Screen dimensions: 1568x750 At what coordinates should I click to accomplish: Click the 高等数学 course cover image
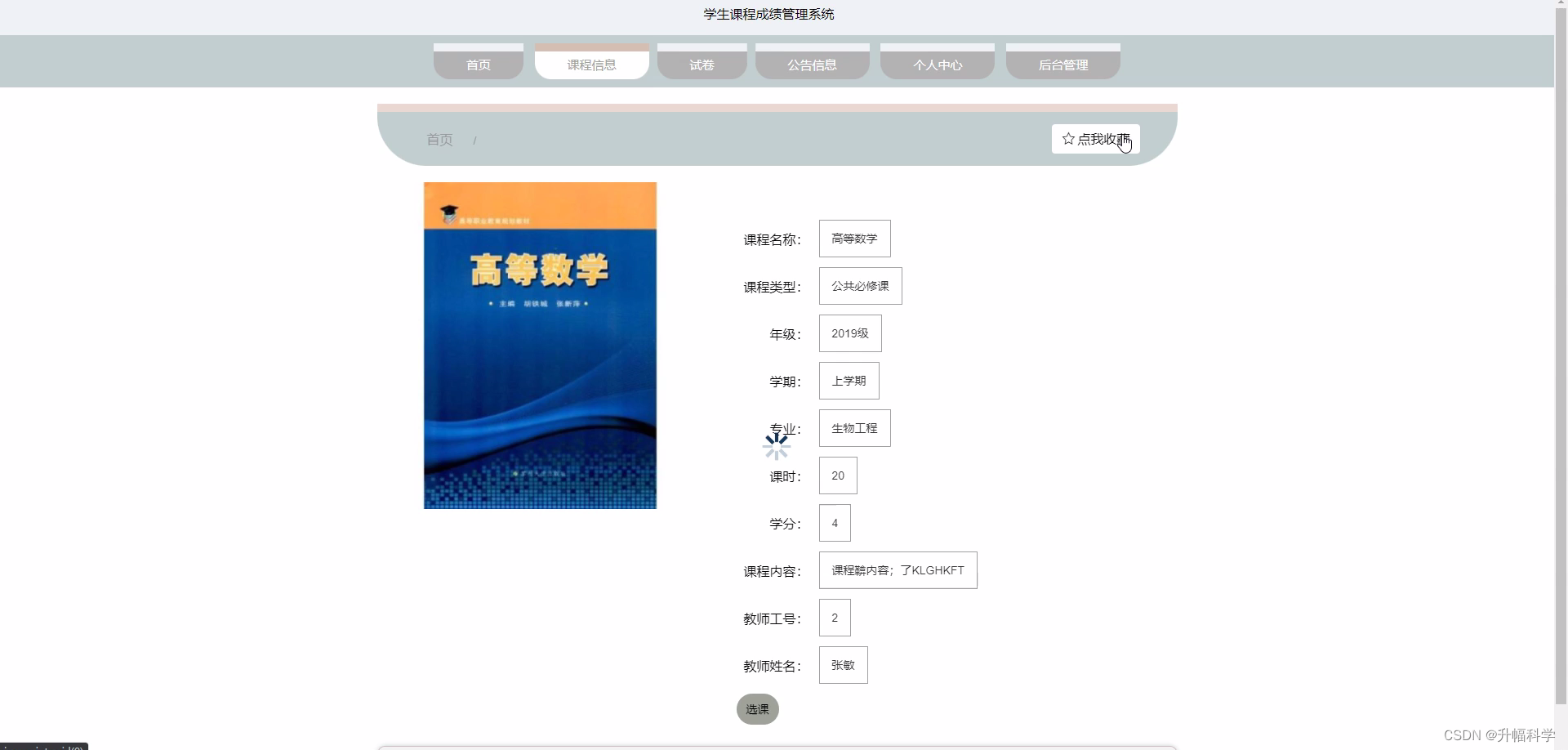pyautogui.click(x=539, y=345)
